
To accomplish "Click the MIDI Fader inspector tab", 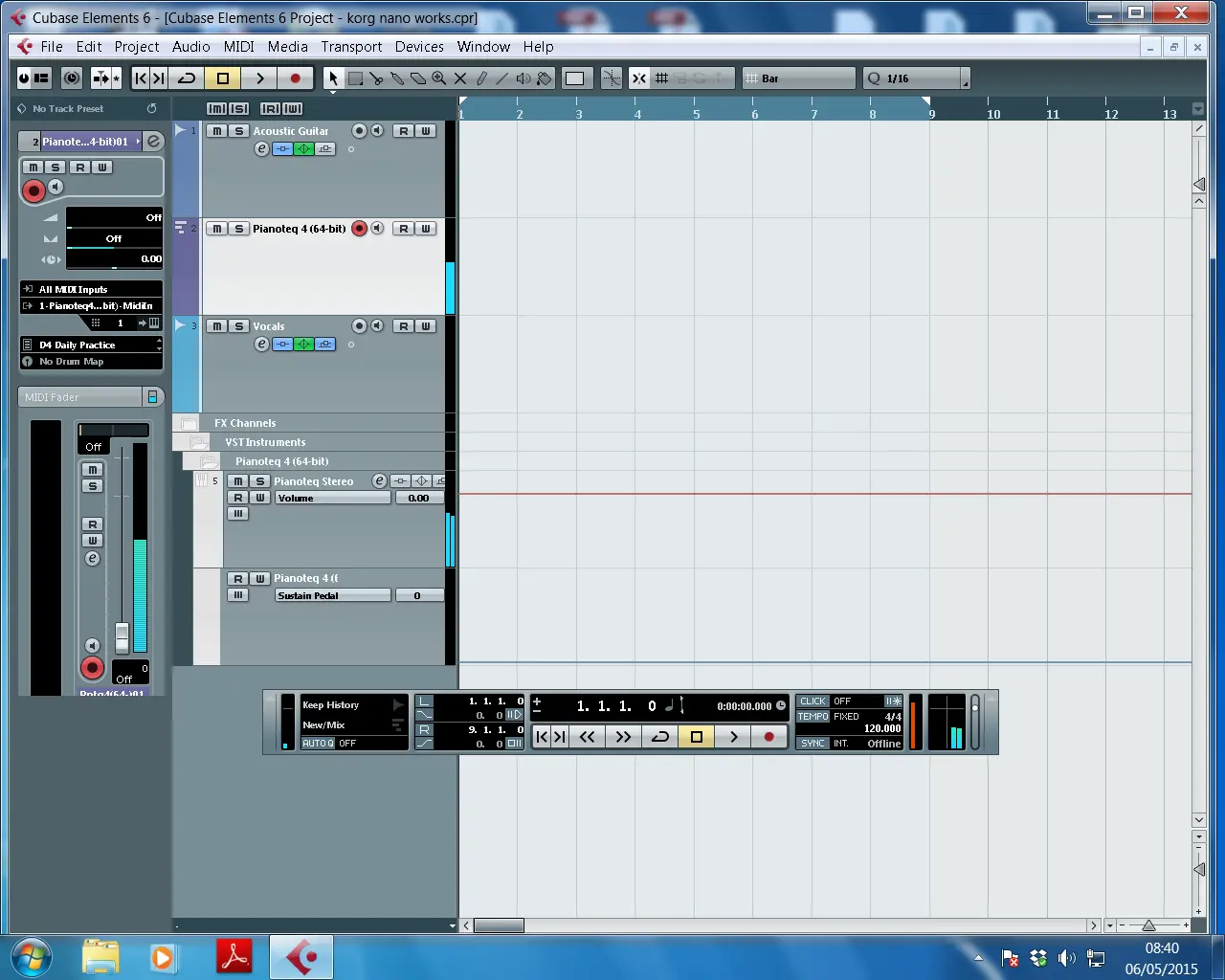I will pos(81,397).
